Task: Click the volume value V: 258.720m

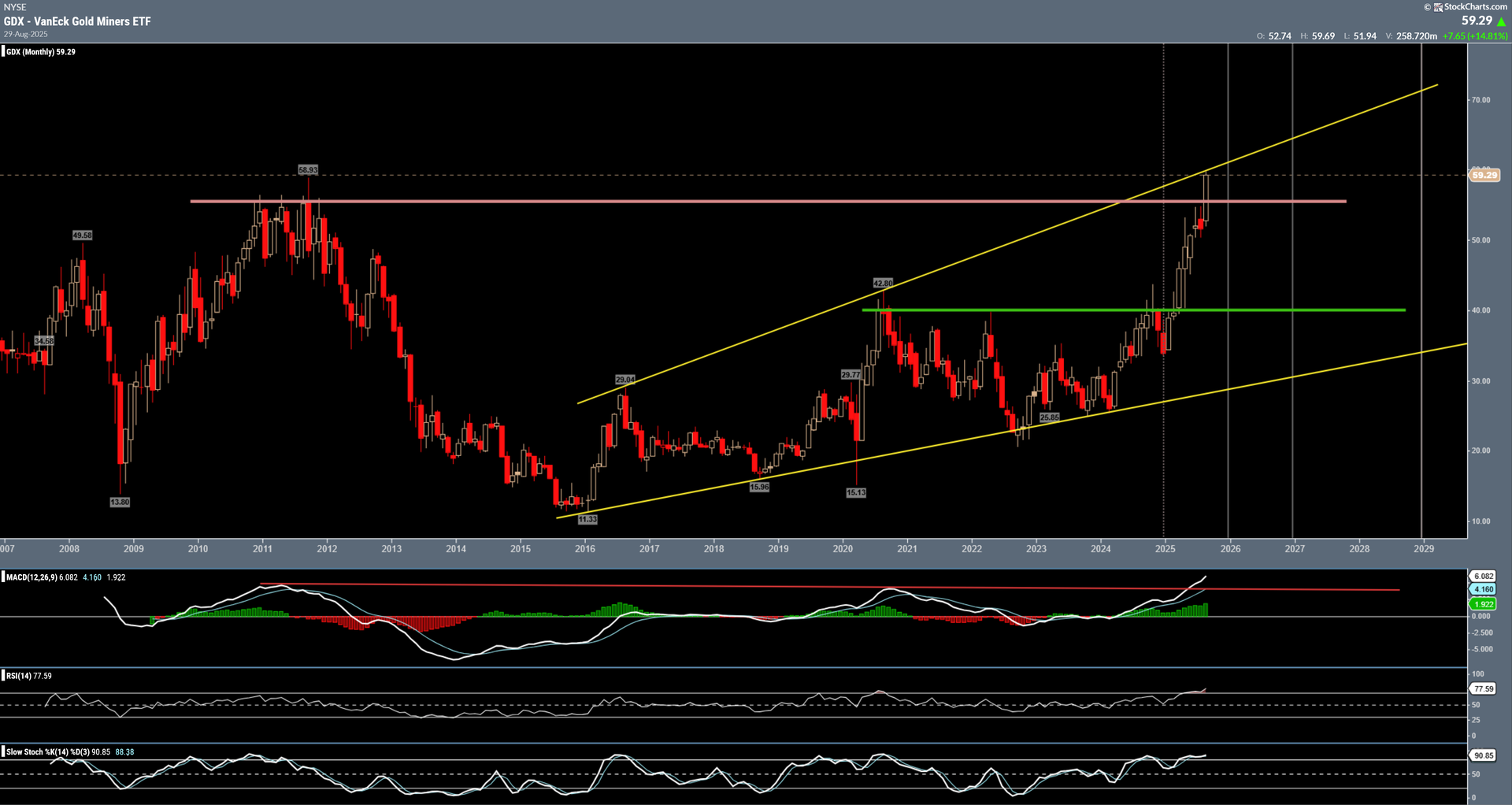Action: 1411,36
